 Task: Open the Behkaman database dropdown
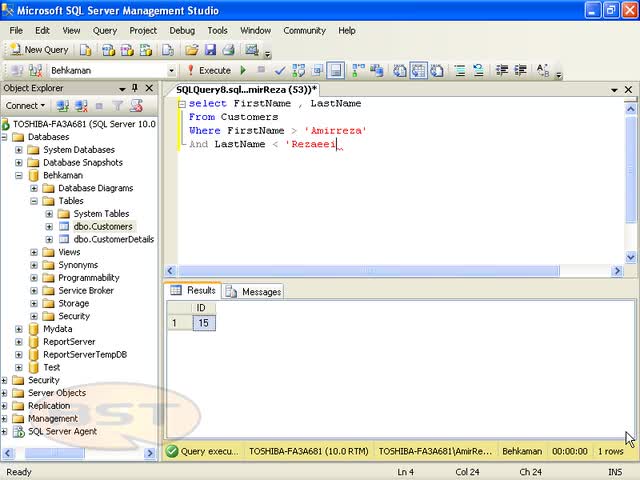tap(171, 71)
